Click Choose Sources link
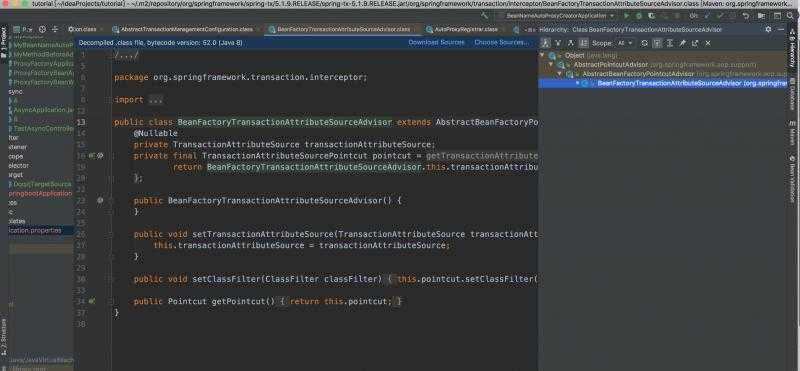 point(502,42)
